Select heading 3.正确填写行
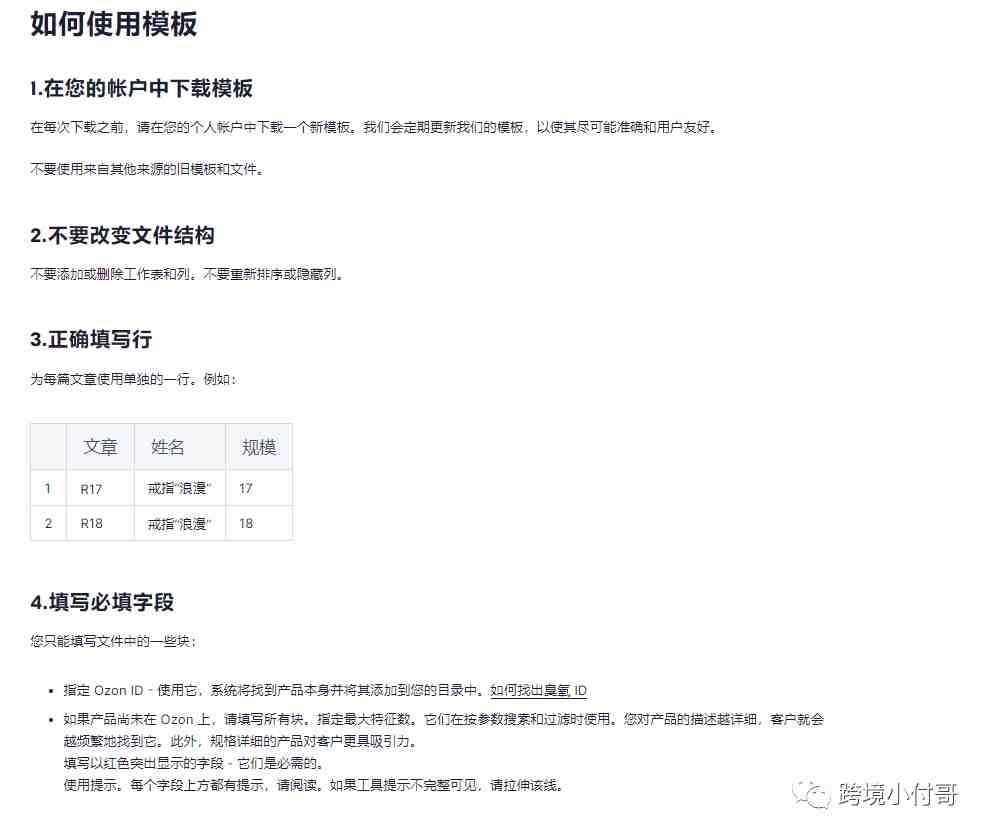The image size is (989, 837). click(91, 339)
